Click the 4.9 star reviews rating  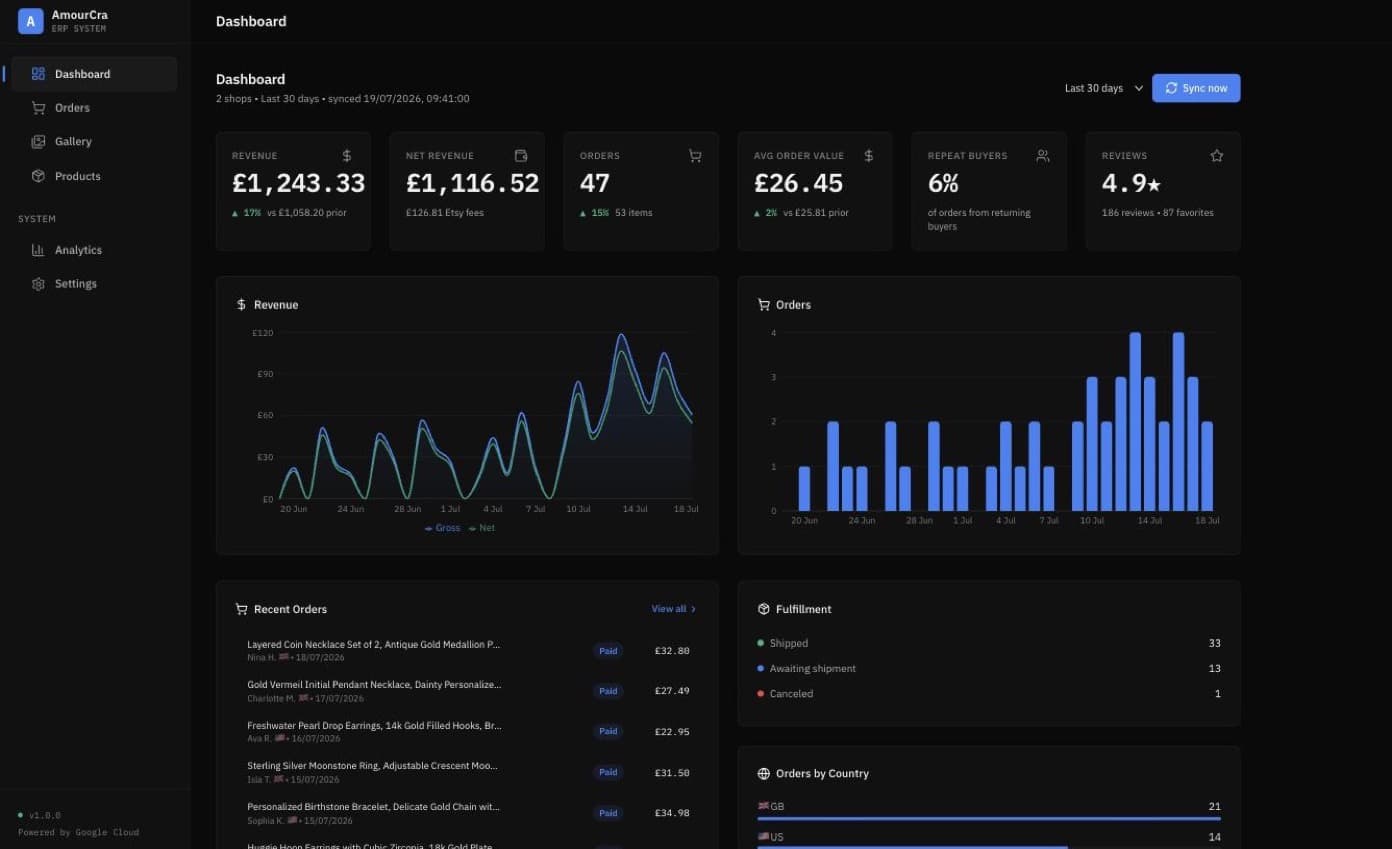coord(1131,183)
